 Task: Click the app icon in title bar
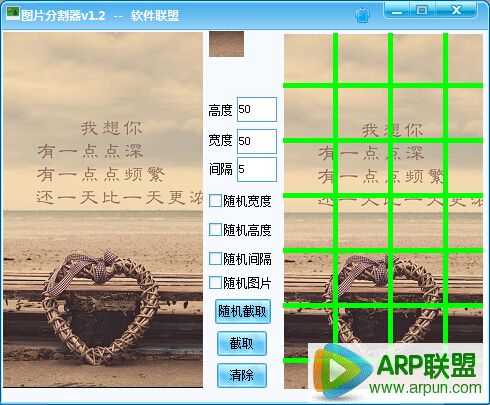pos(13,13)
